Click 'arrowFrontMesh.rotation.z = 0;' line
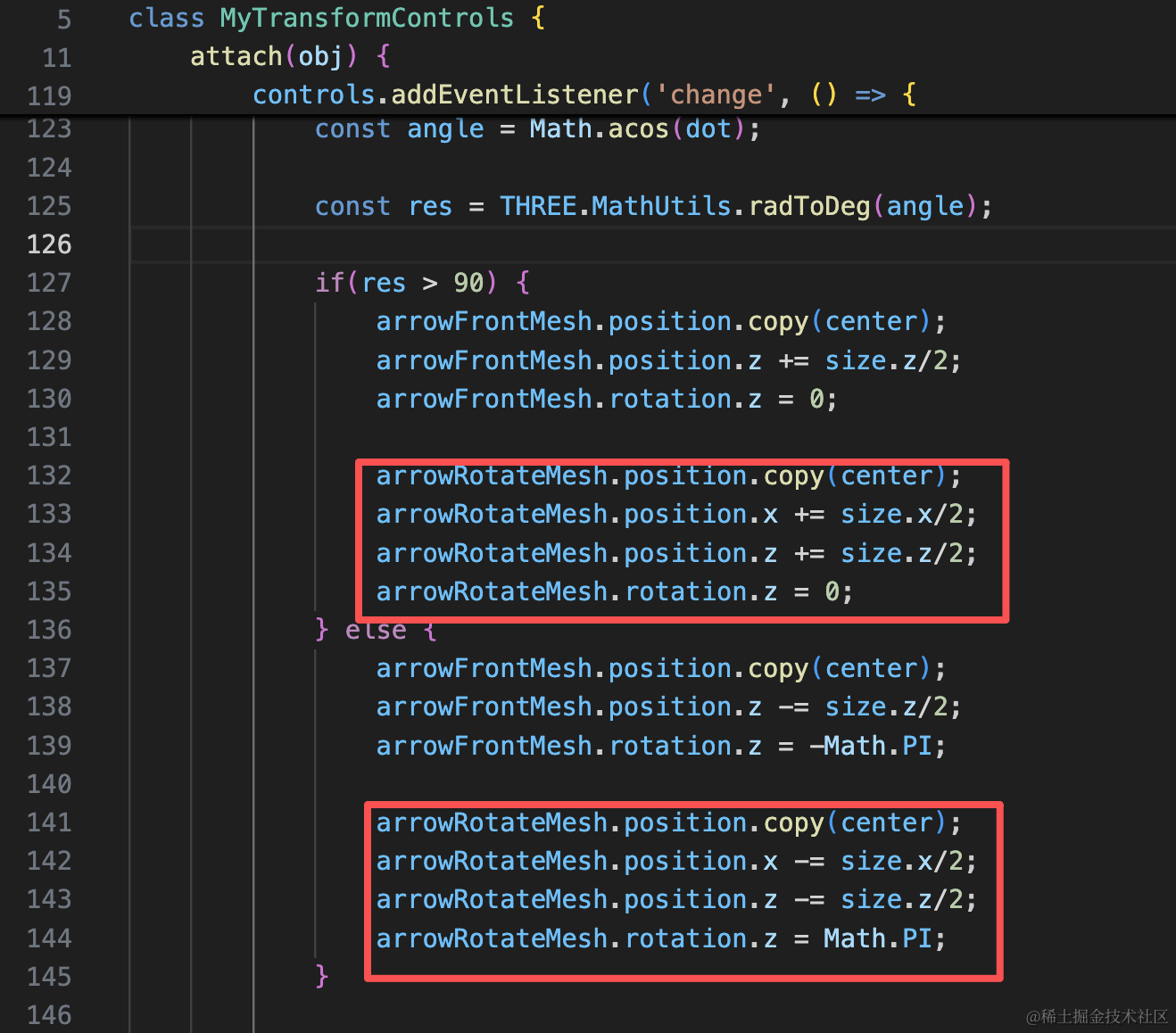Image resolution: width=1176 pixels, height=1033 pixels. (607, 399)
